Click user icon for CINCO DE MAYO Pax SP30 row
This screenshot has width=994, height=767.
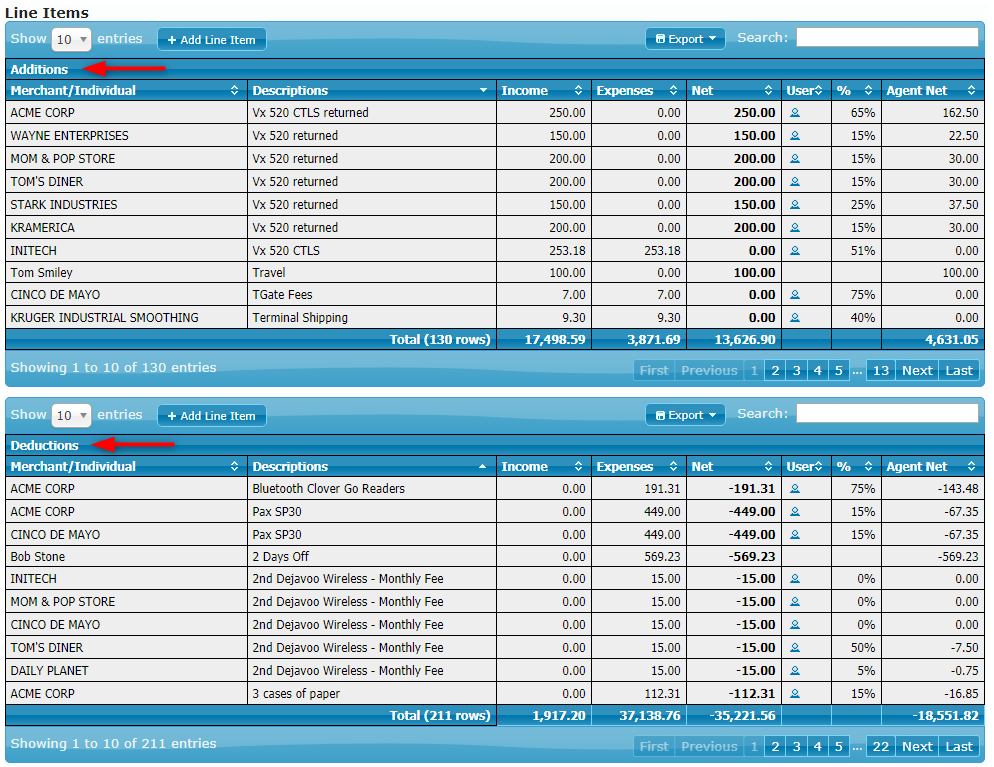pyautogui.click(x=795, y=534)
